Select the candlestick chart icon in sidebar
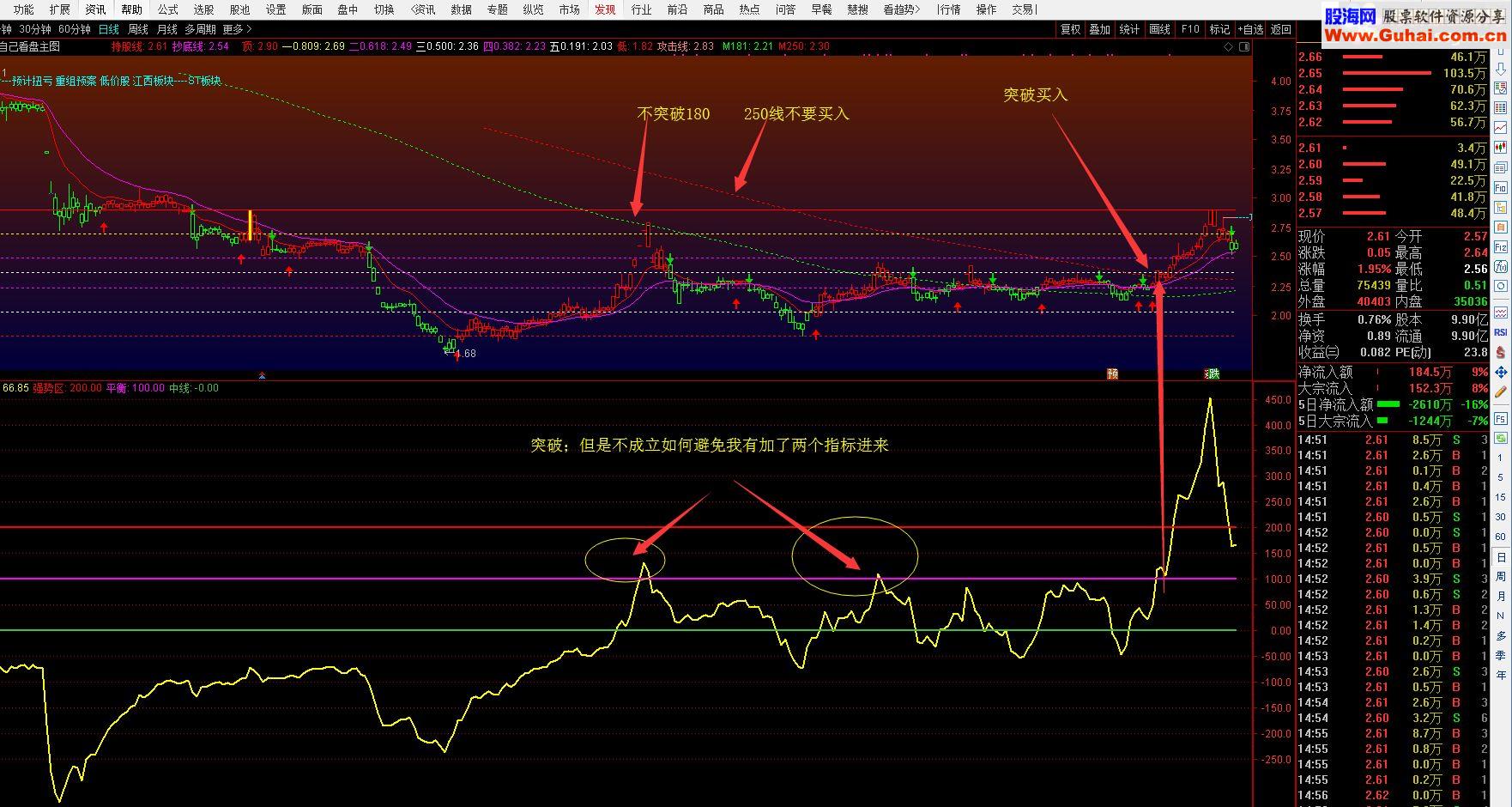 tap(1501, 147)
